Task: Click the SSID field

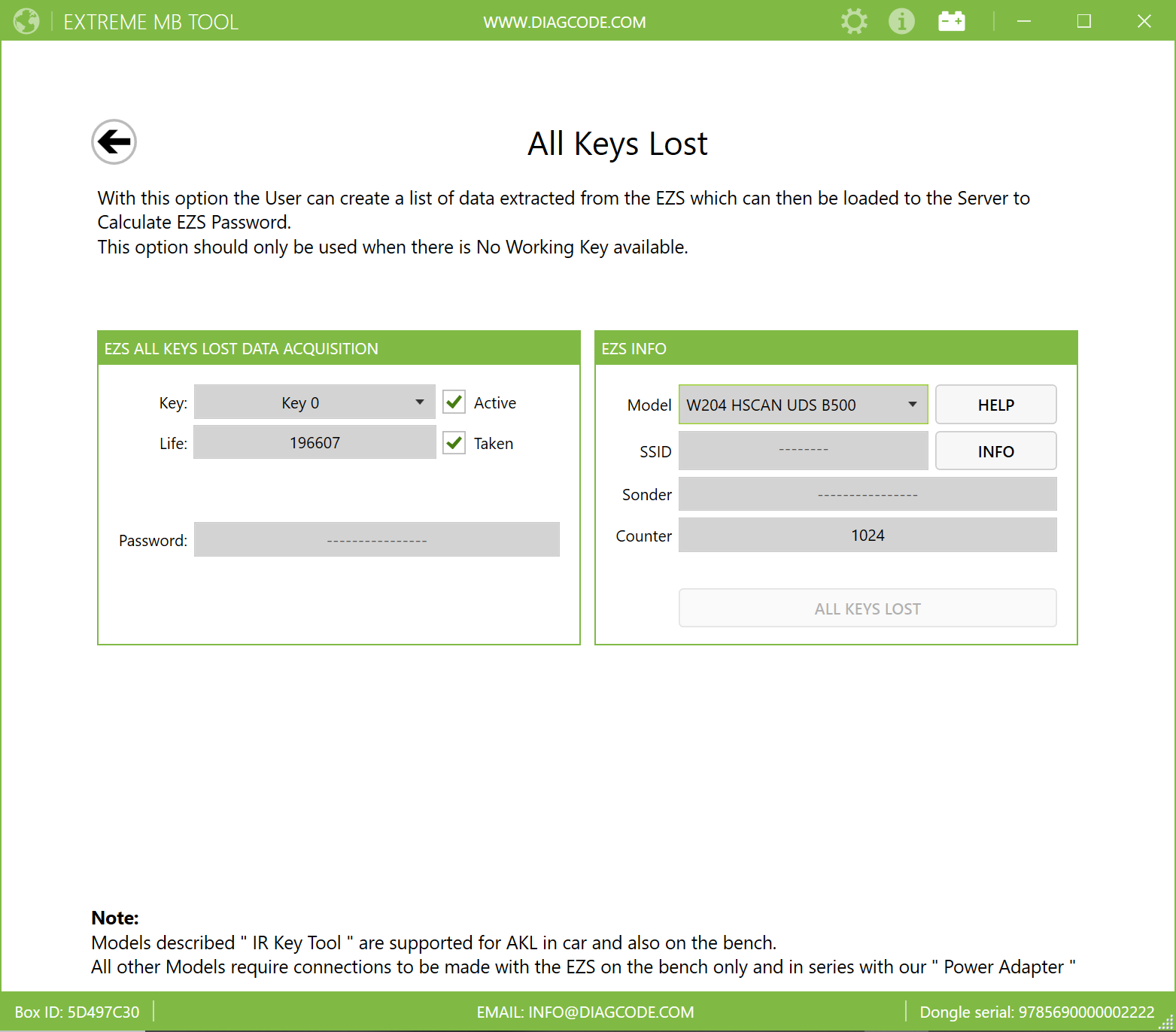Action: [x=803, y=451]
